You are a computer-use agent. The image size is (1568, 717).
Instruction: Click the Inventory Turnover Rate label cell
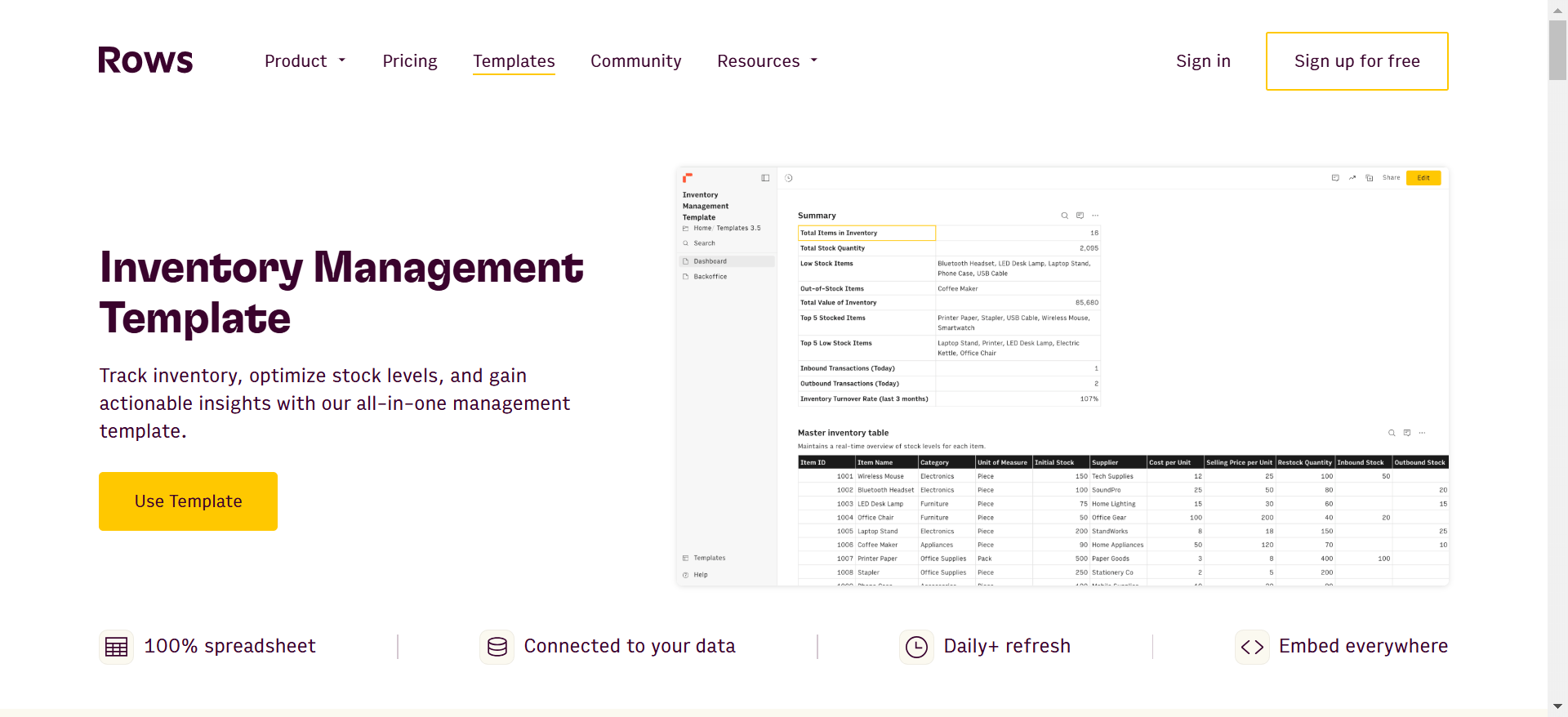(x=866, y=399)
